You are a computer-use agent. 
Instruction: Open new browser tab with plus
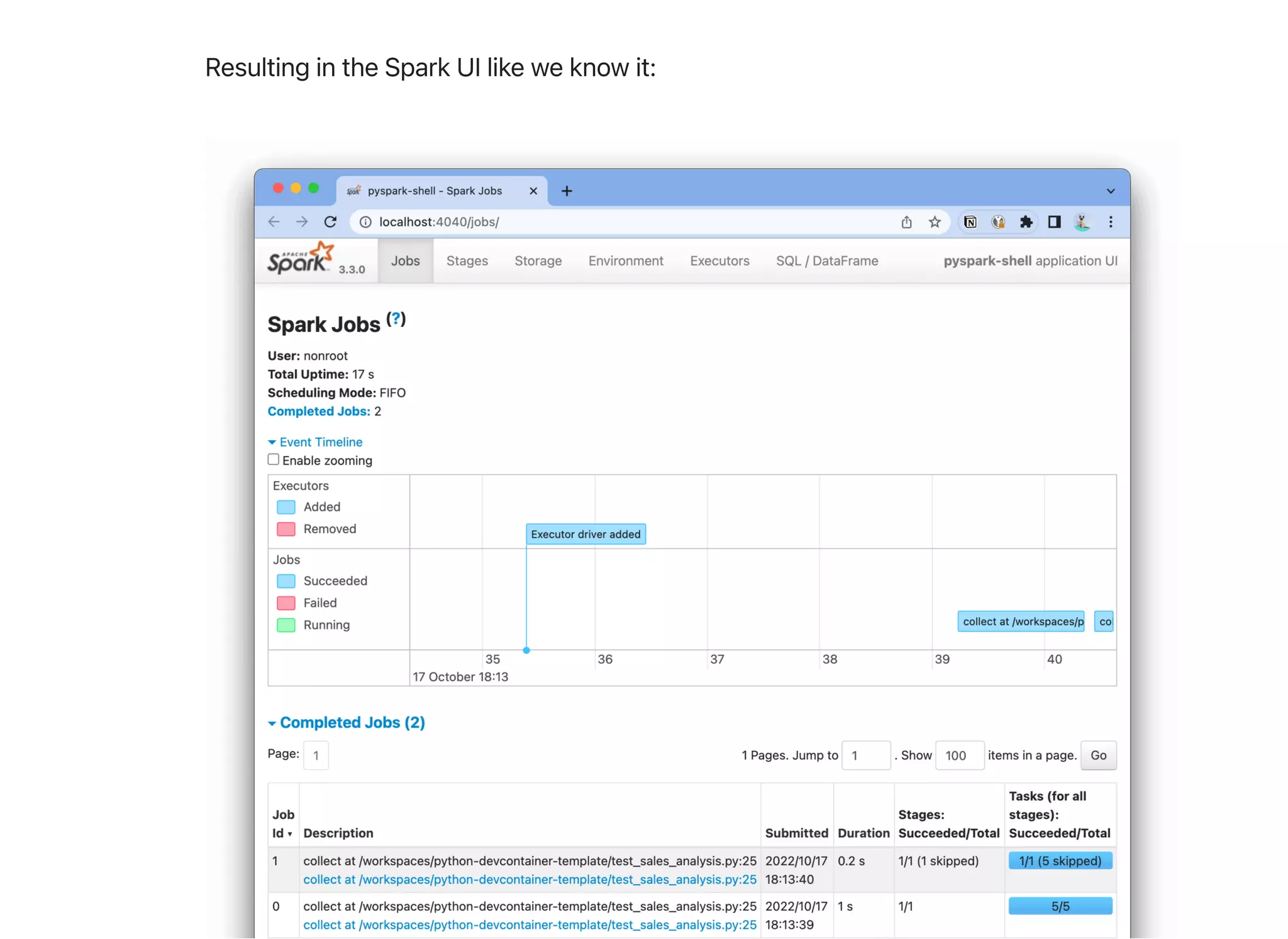click(x=567, y=191)
